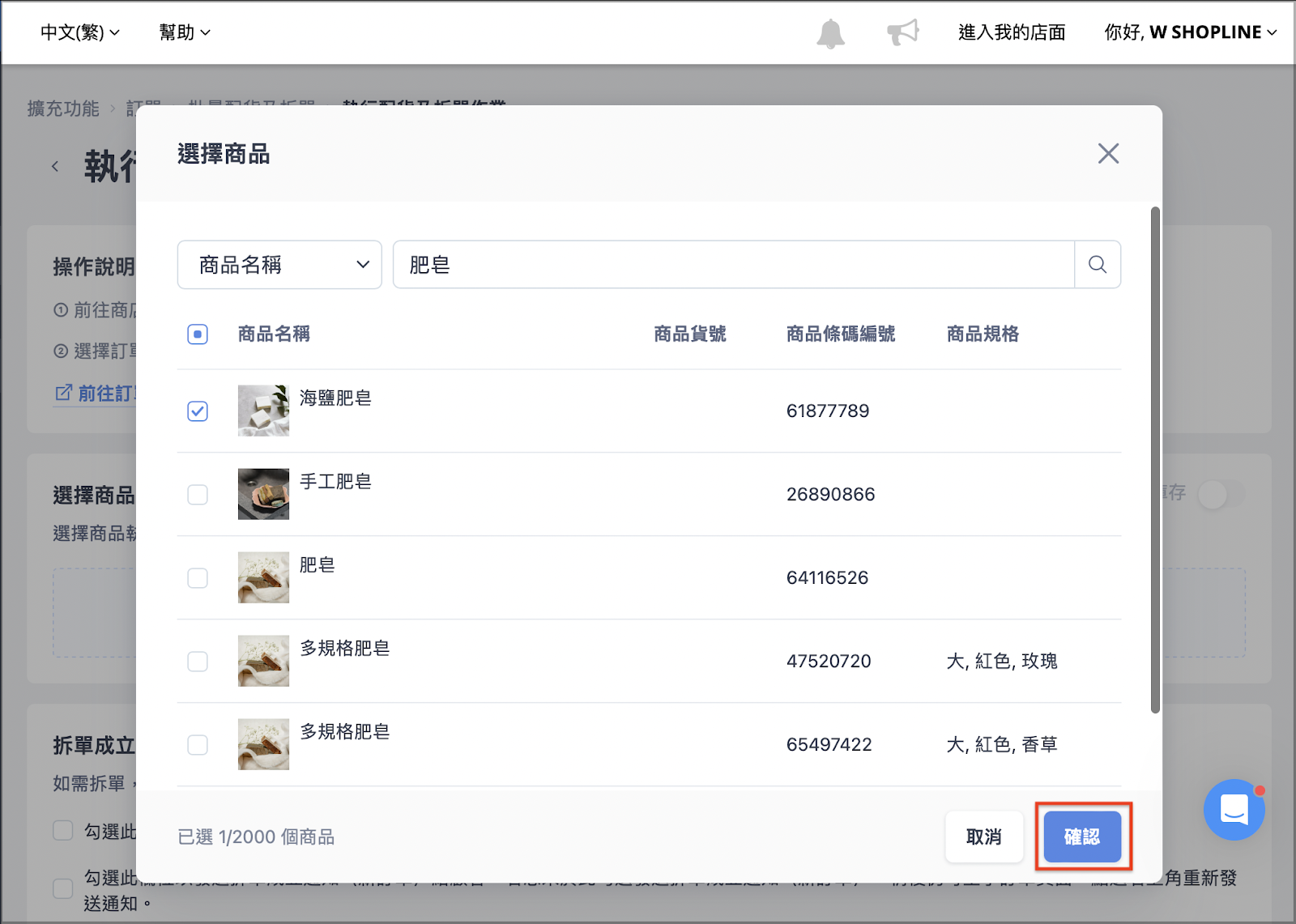
Task: Open the notification bell
Action: click(830, 33)
